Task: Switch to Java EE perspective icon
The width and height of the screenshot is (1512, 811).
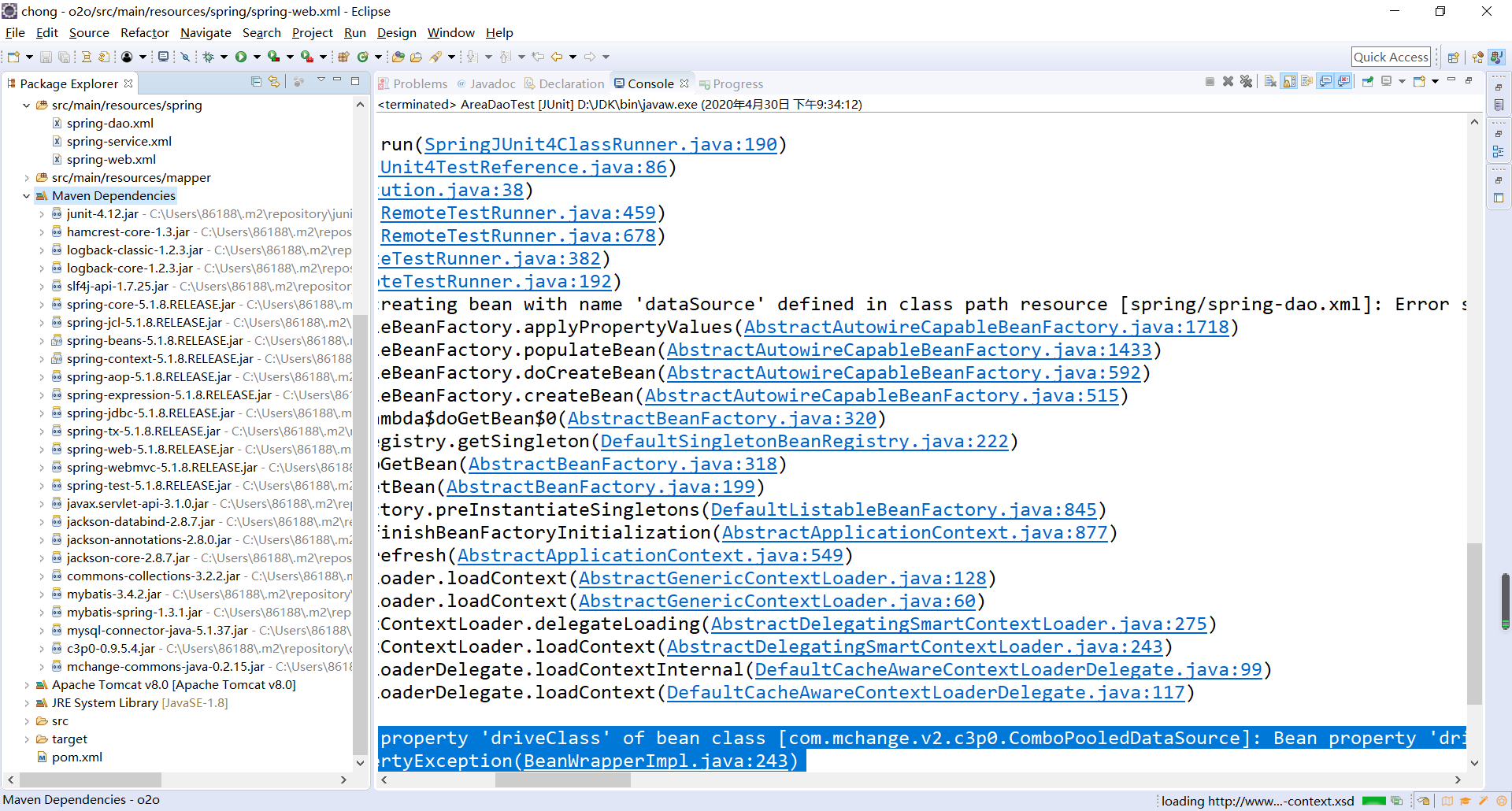Action: 1478,57
